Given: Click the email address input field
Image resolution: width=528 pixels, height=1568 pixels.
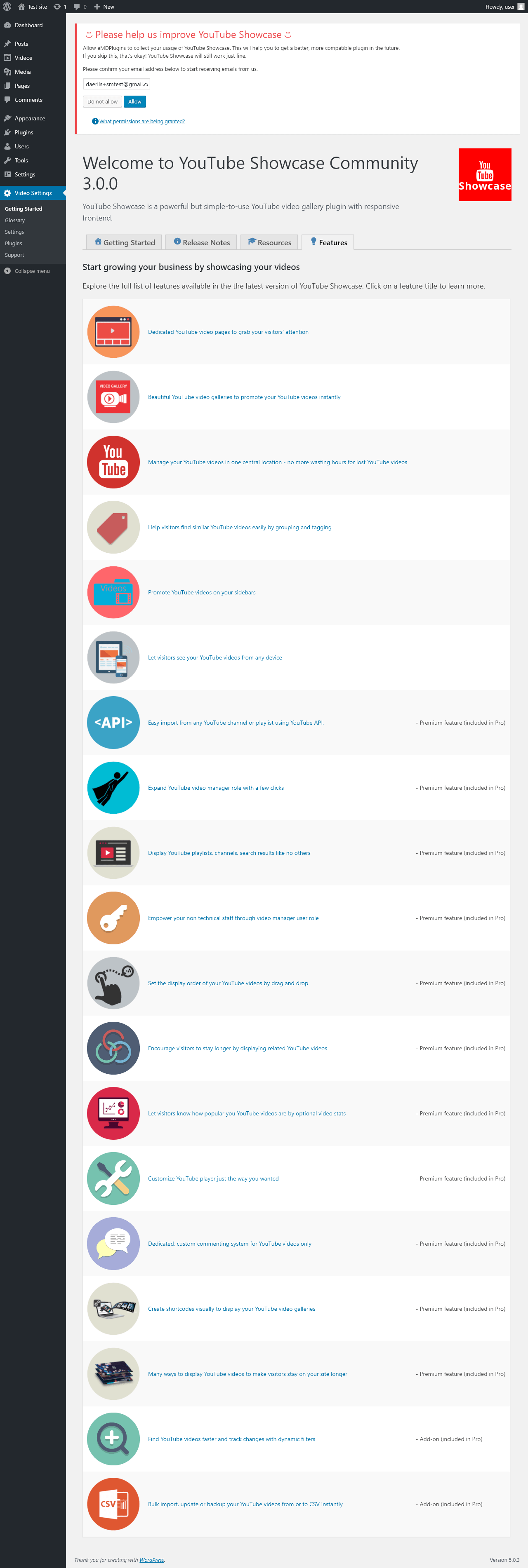Looking at the screenshot, I should tap(116, 84).
